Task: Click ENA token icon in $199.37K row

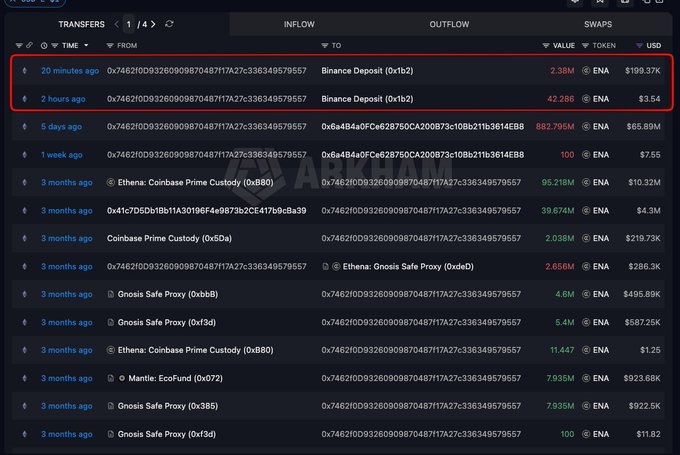Action: pos(586,71)
